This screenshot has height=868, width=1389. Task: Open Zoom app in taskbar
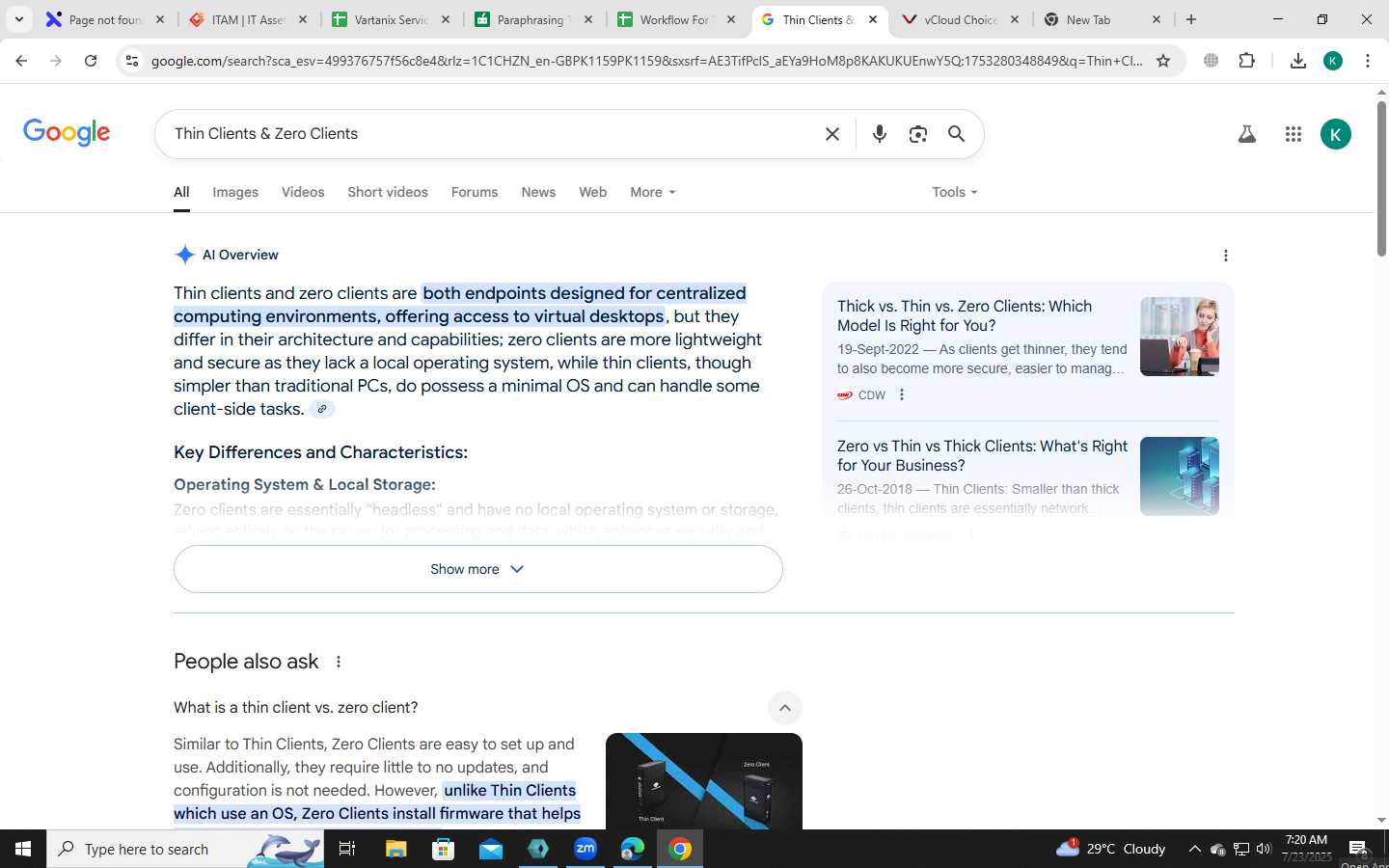pyautogui.click(x=586, y=849)
